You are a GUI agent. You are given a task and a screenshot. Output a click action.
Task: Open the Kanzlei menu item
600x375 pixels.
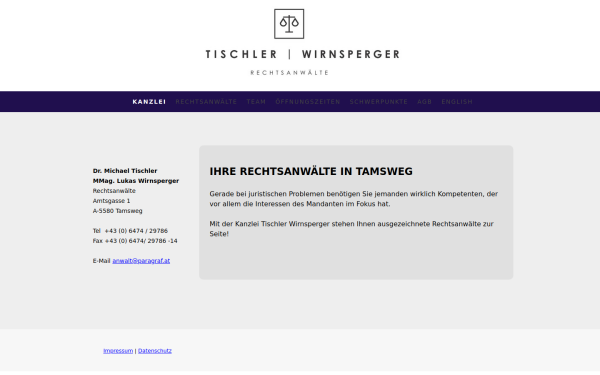(x=149, y=102)
